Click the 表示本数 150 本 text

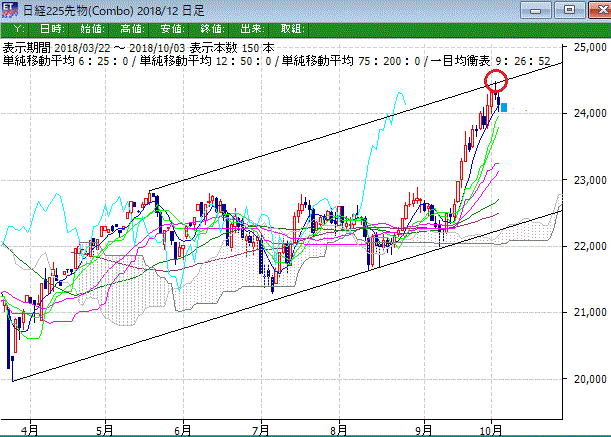point(232,48)
